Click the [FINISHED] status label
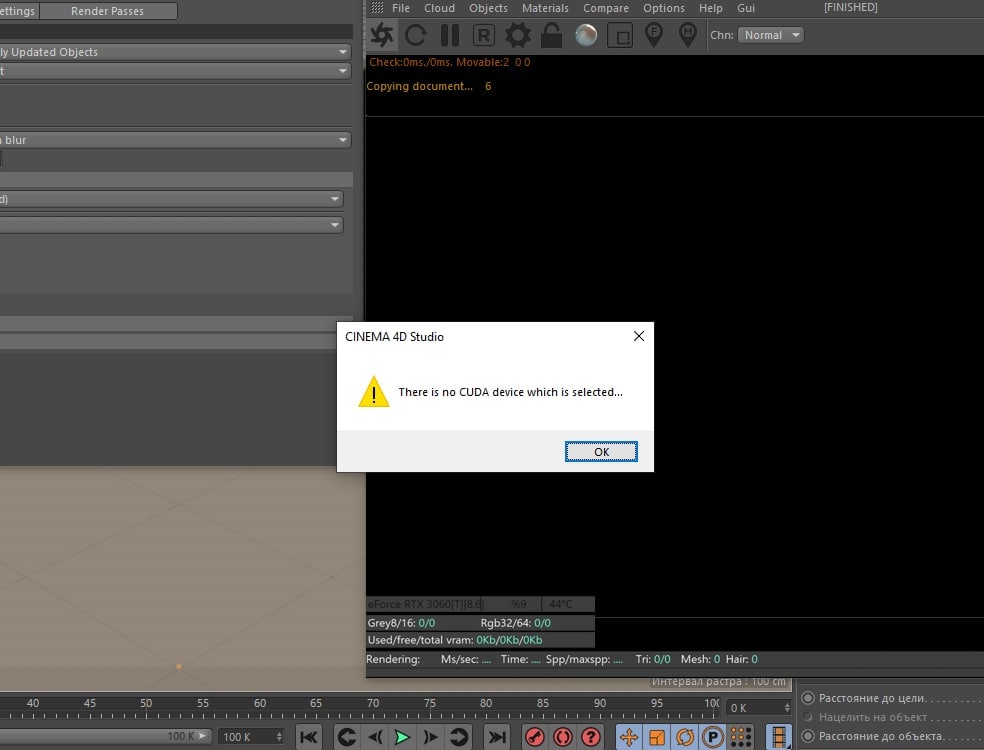Screen dimensions: 984x750 point(850,8)
